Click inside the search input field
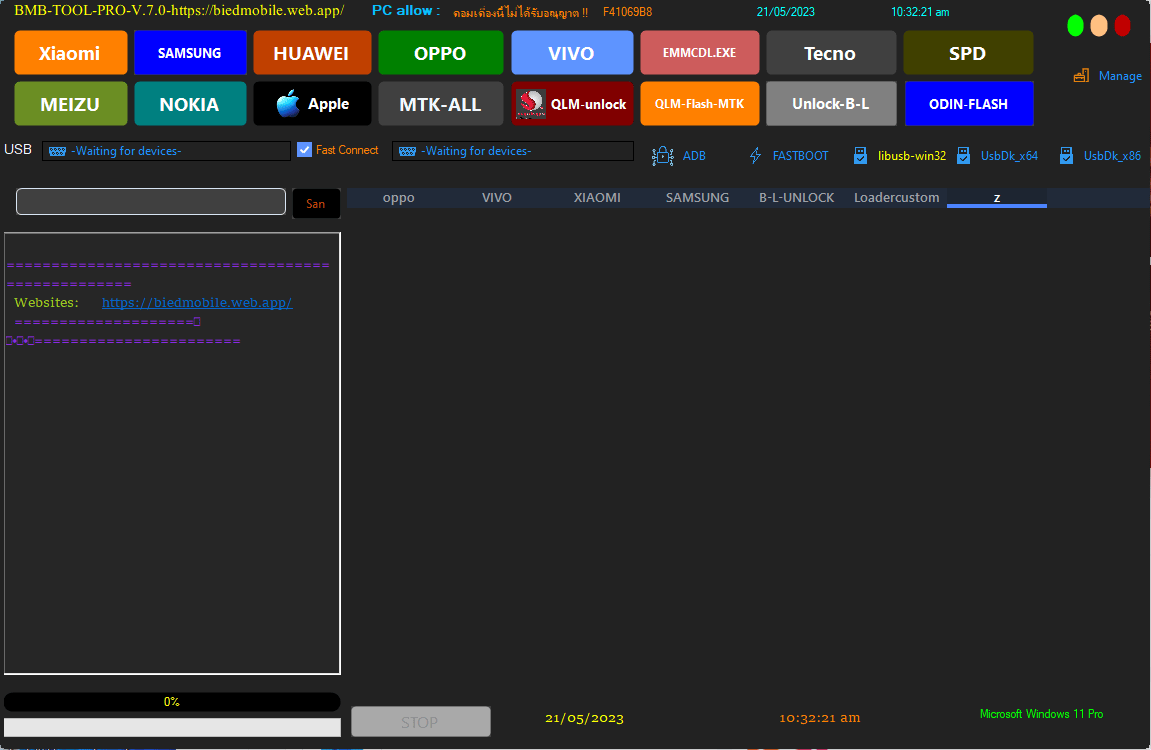Screen dimensions: 1151x750 (x=150, y=201)
